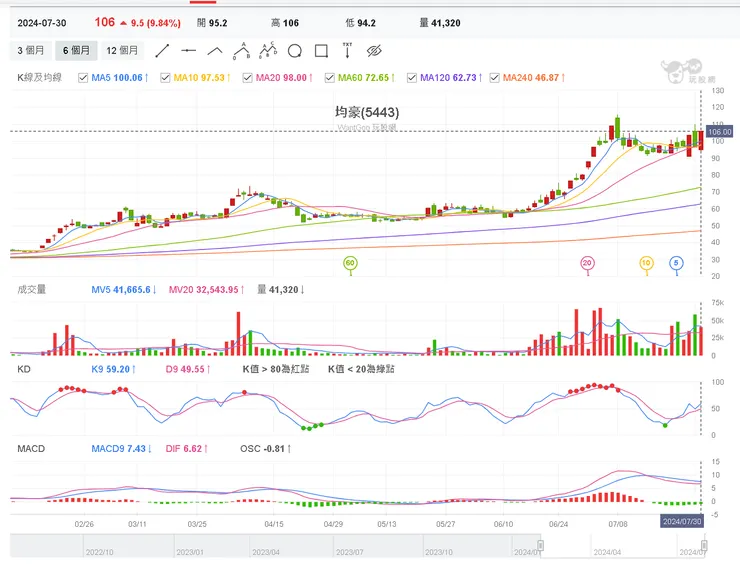Click the 高 106 high price in header
740x569 pixels.
(x=285, y=23)
